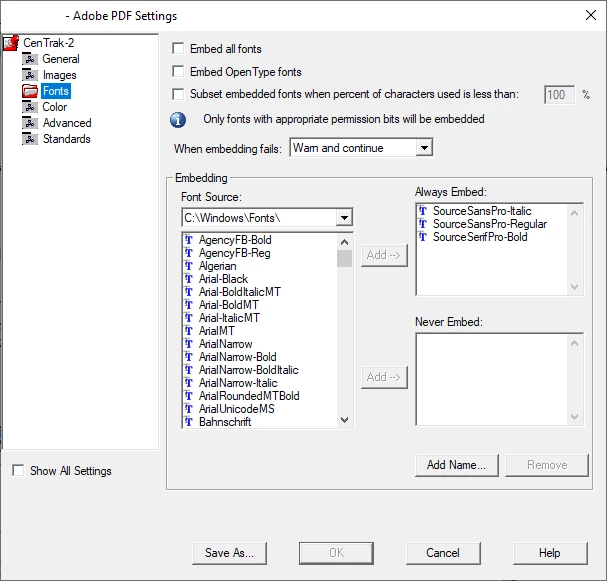Open Help for PDF settings
The width and height of the screenshot is (607, 581).
coord(550,553)
